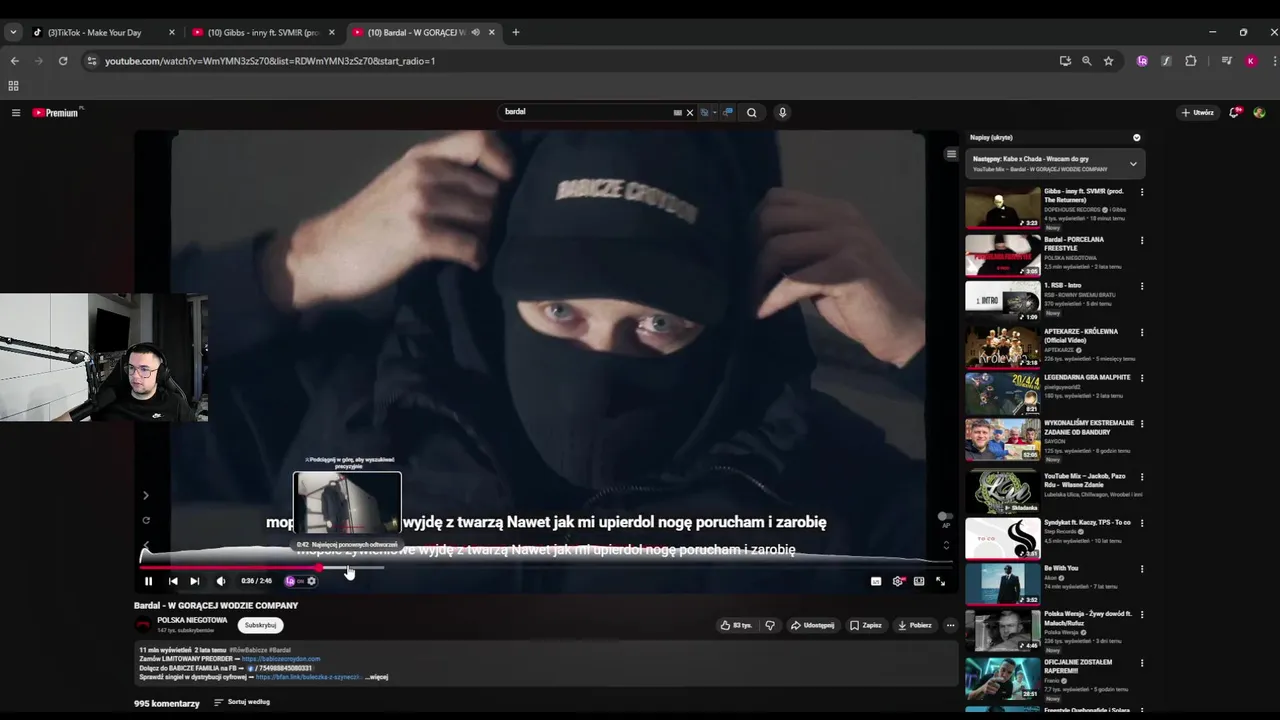Pause the video with the pause button
Screen dimensions: 1280x720
click(148, 581)
